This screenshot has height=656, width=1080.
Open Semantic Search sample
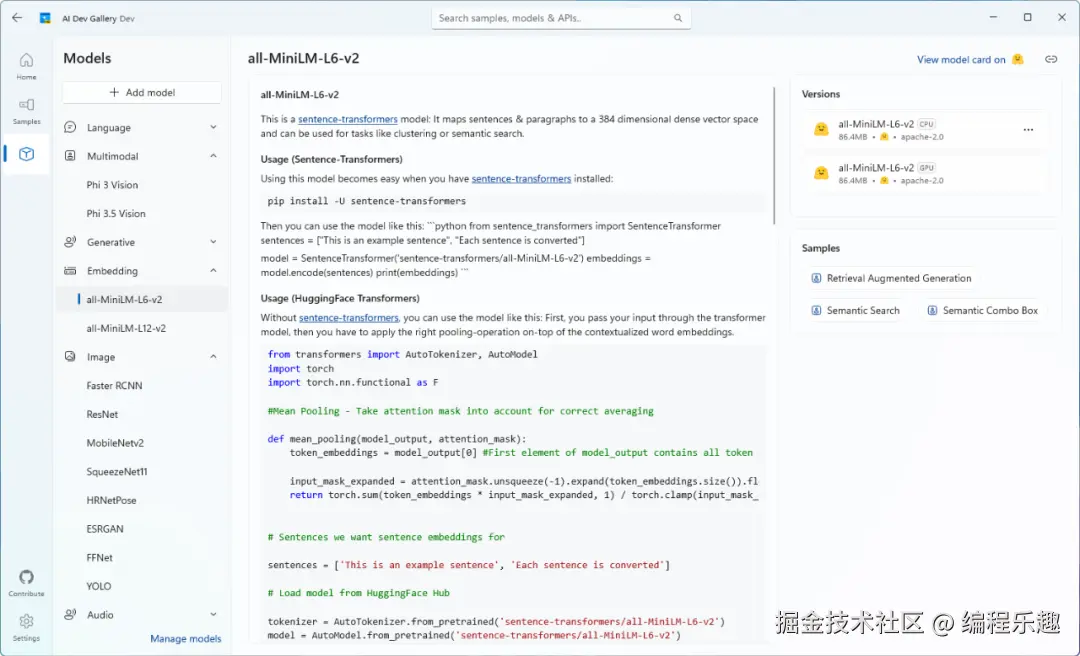[x=855, y=311]
